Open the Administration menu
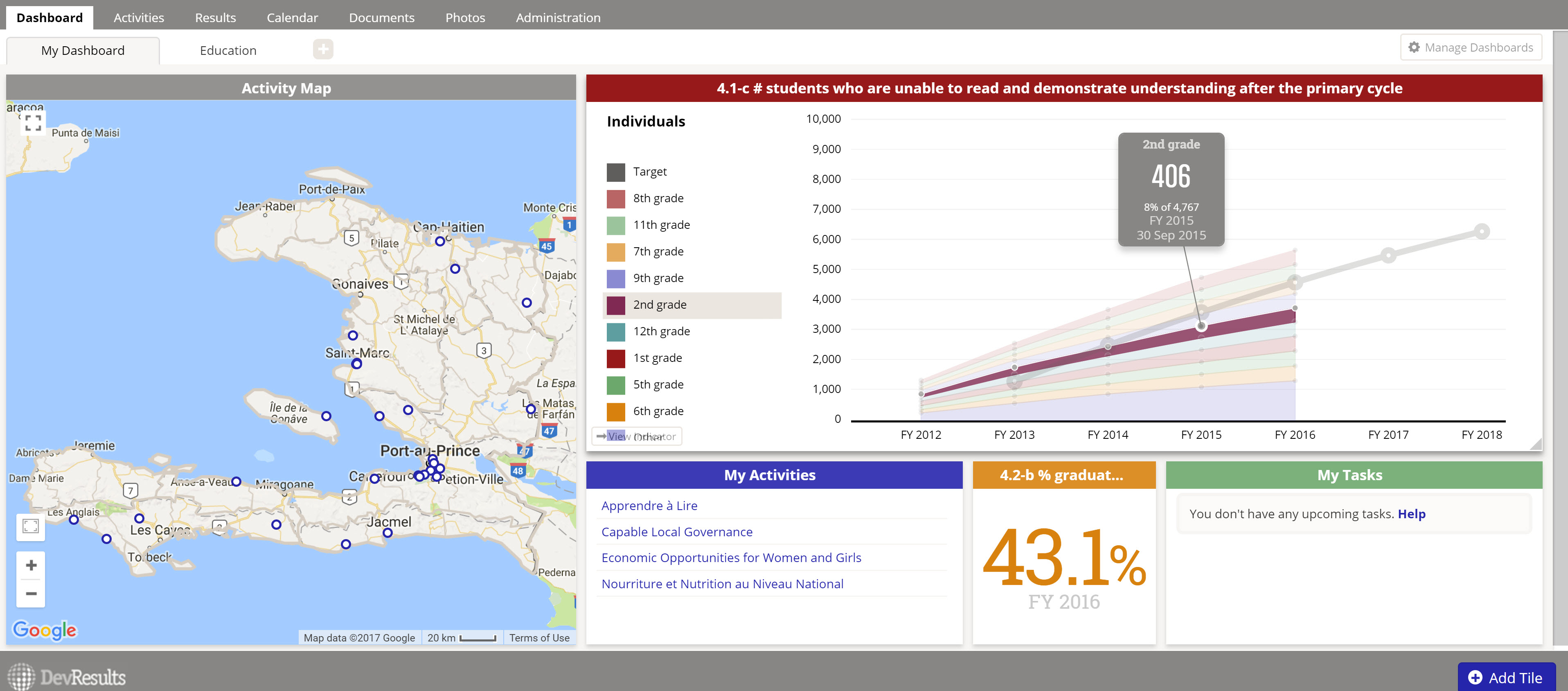The height and width of the screenshot is (691, 1568). coord(558,17)
